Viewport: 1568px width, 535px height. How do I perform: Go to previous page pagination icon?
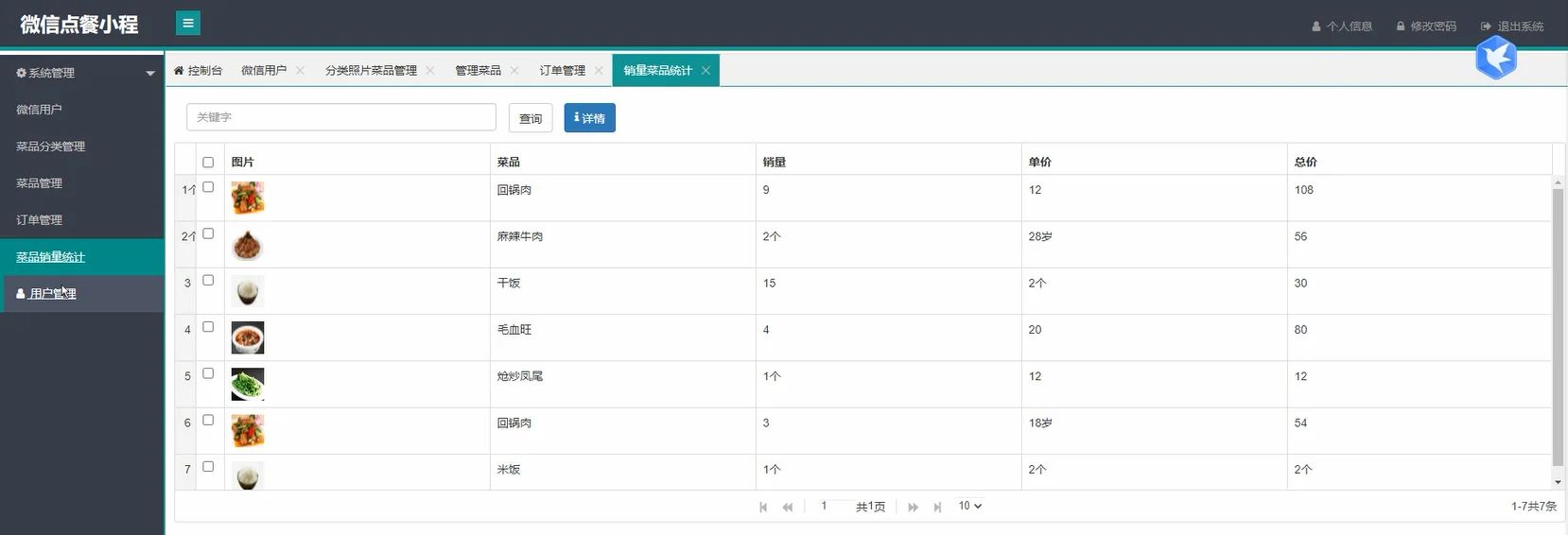[x=788, y=507]
